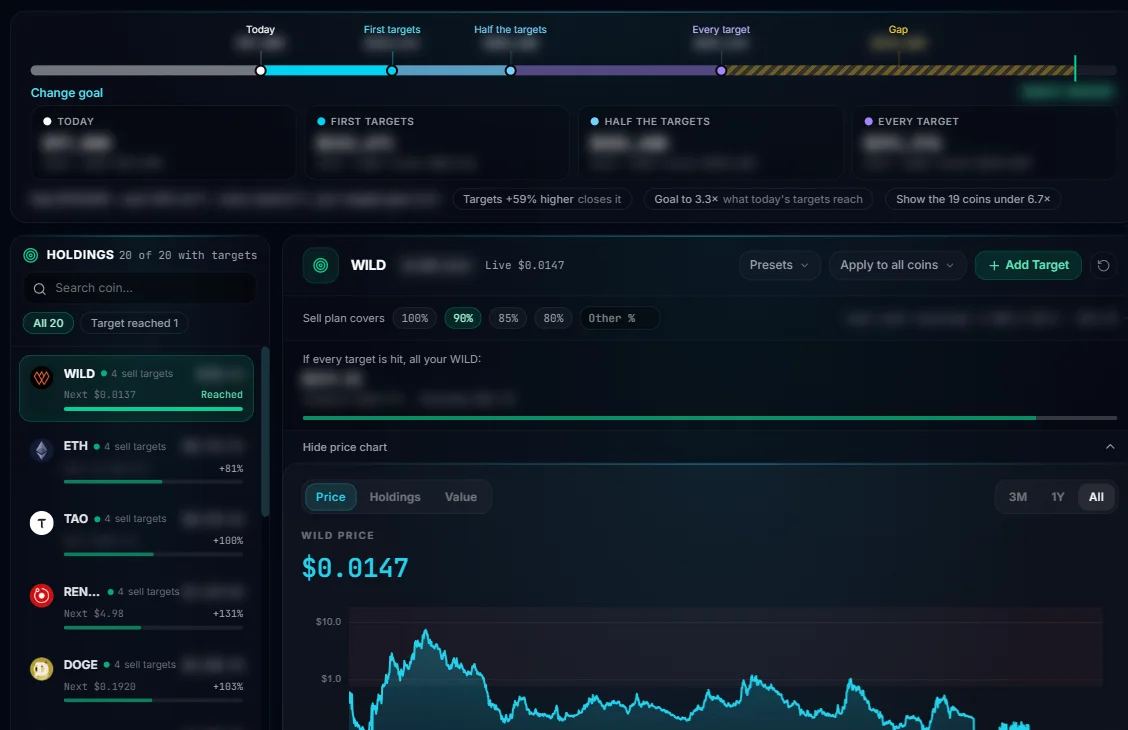Select 90% sell plan coverage
The height and width of the screenshot is (730, 1128).
pos(463,318)
